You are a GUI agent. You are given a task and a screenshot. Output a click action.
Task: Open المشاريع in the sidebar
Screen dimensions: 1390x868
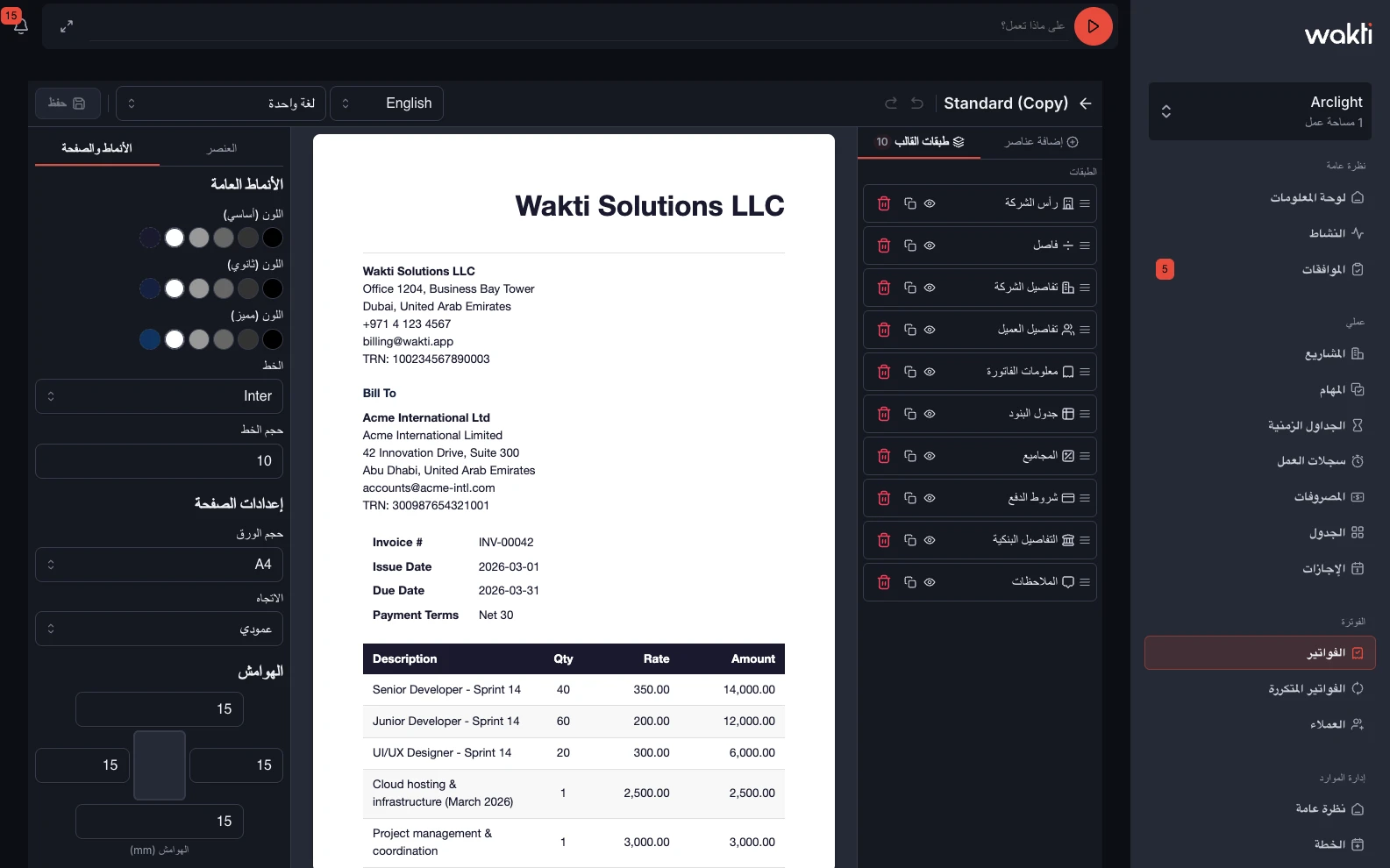coord(1260,354)
